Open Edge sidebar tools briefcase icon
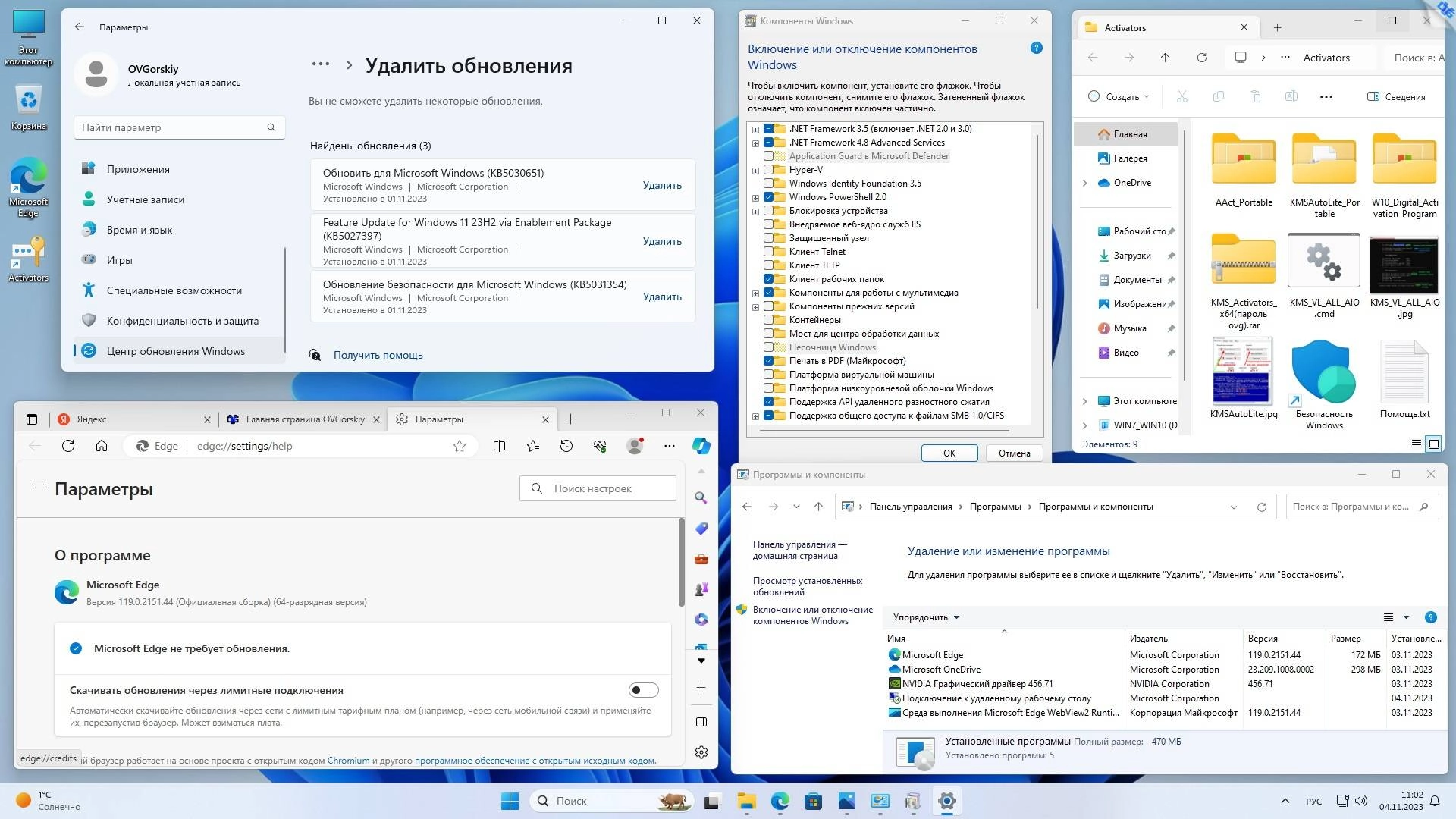This screenshot has width=1456, height=819. pyautogui.click(x=701, y=559)
